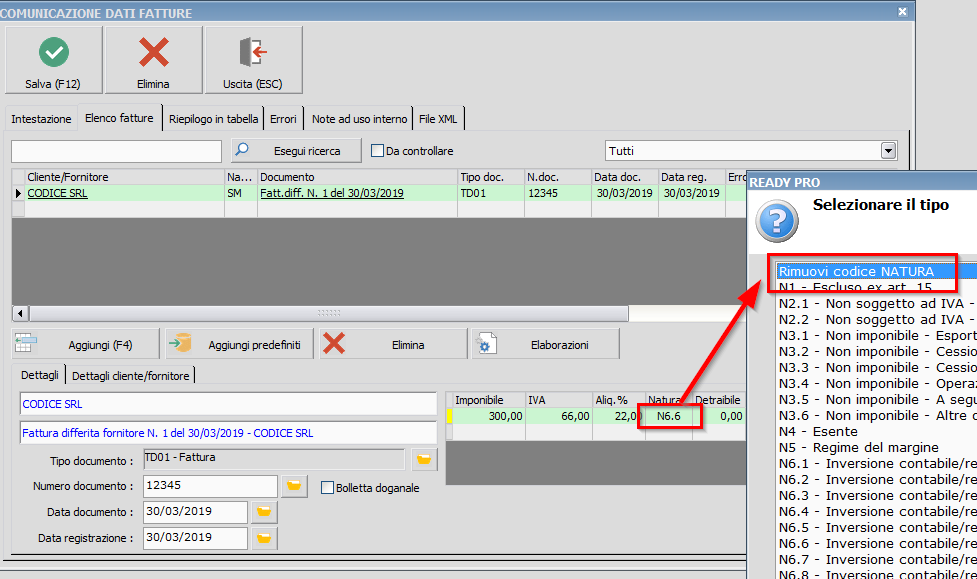Open the Dettagli cliente/fornitore sub-tab

[x=130, y=375]
